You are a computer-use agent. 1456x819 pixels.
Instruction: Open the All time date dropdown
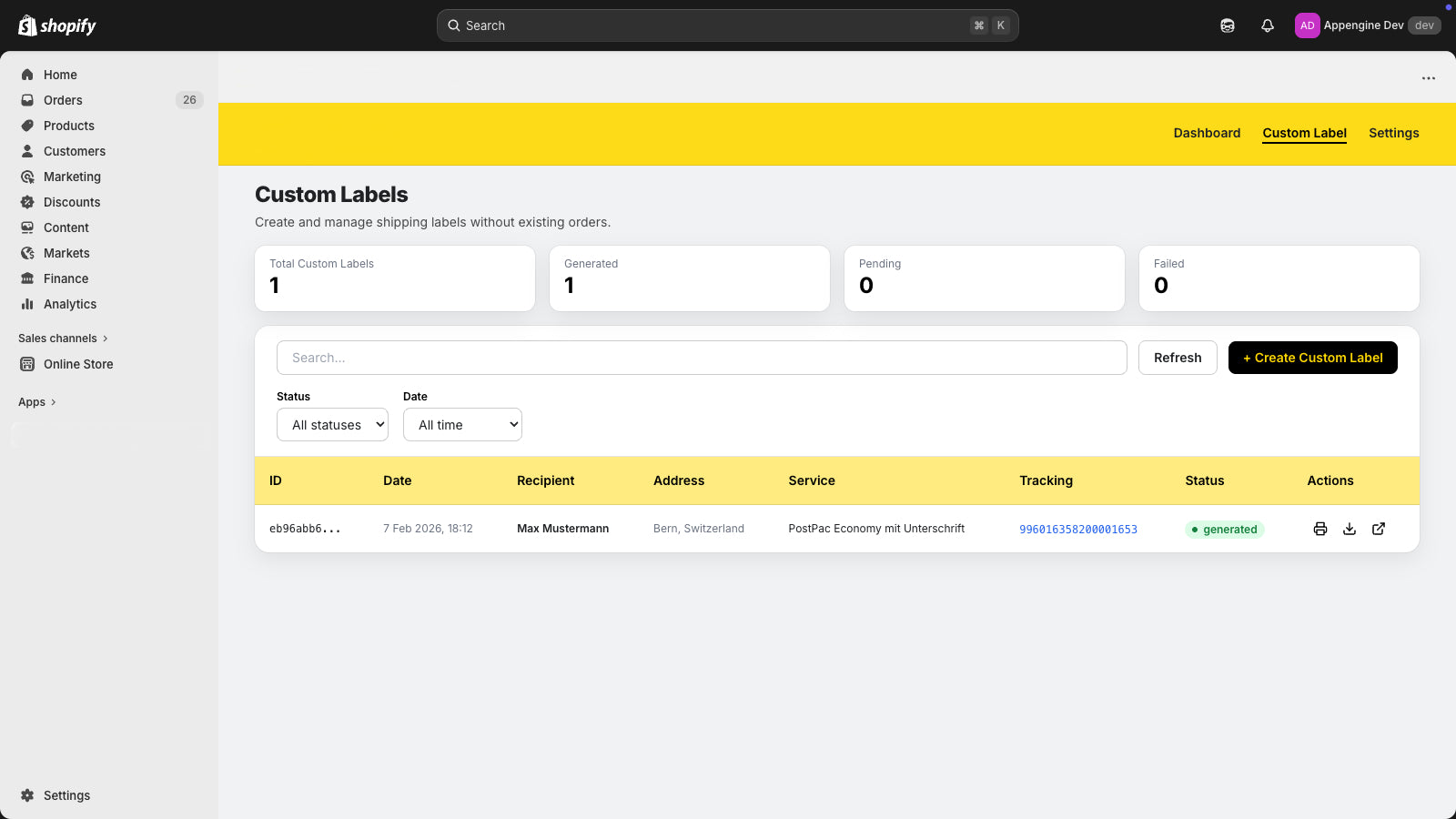point(462,425)
